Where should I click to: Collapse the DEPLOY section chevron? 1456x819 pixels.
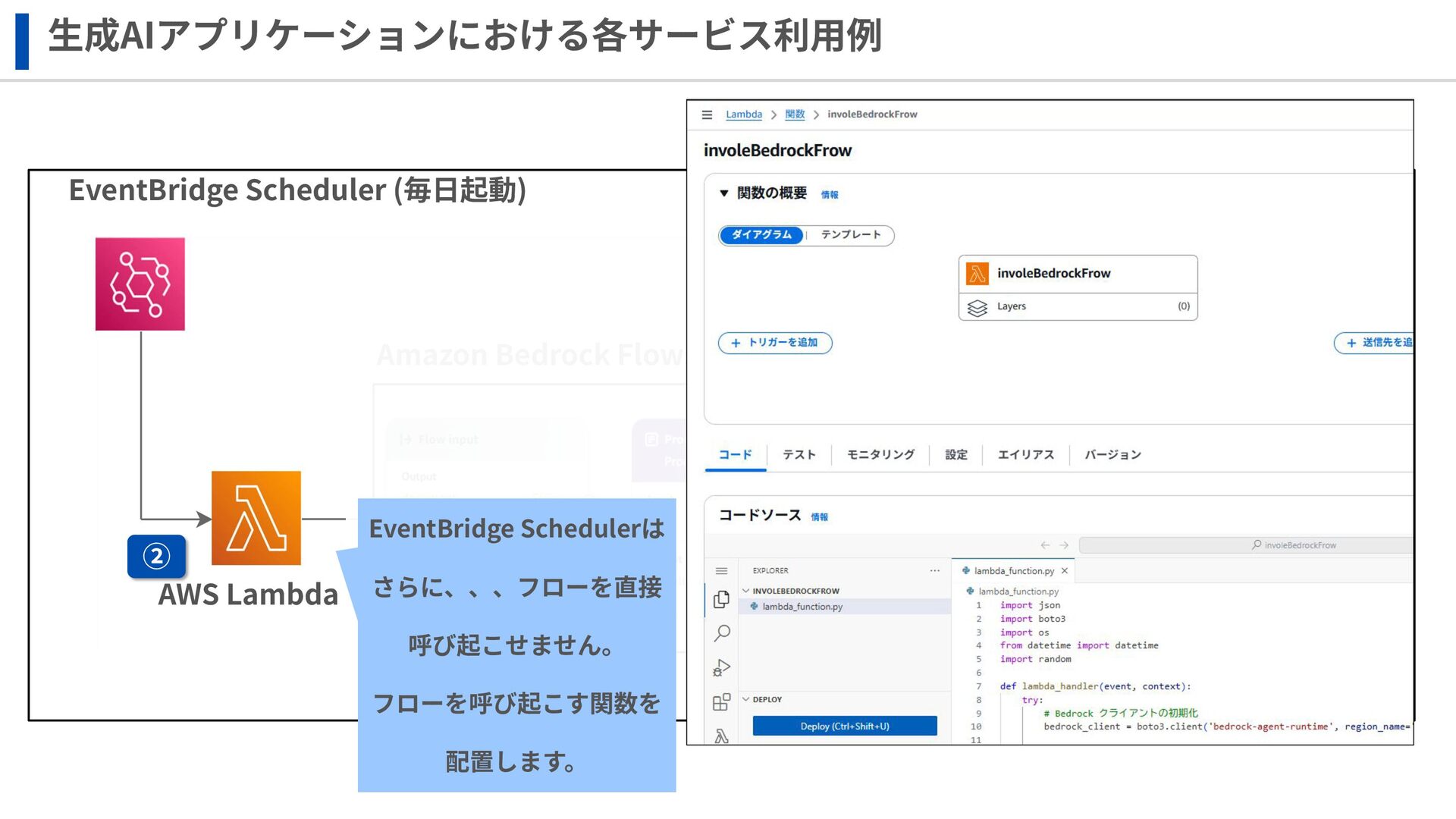[x=745, y=699]
